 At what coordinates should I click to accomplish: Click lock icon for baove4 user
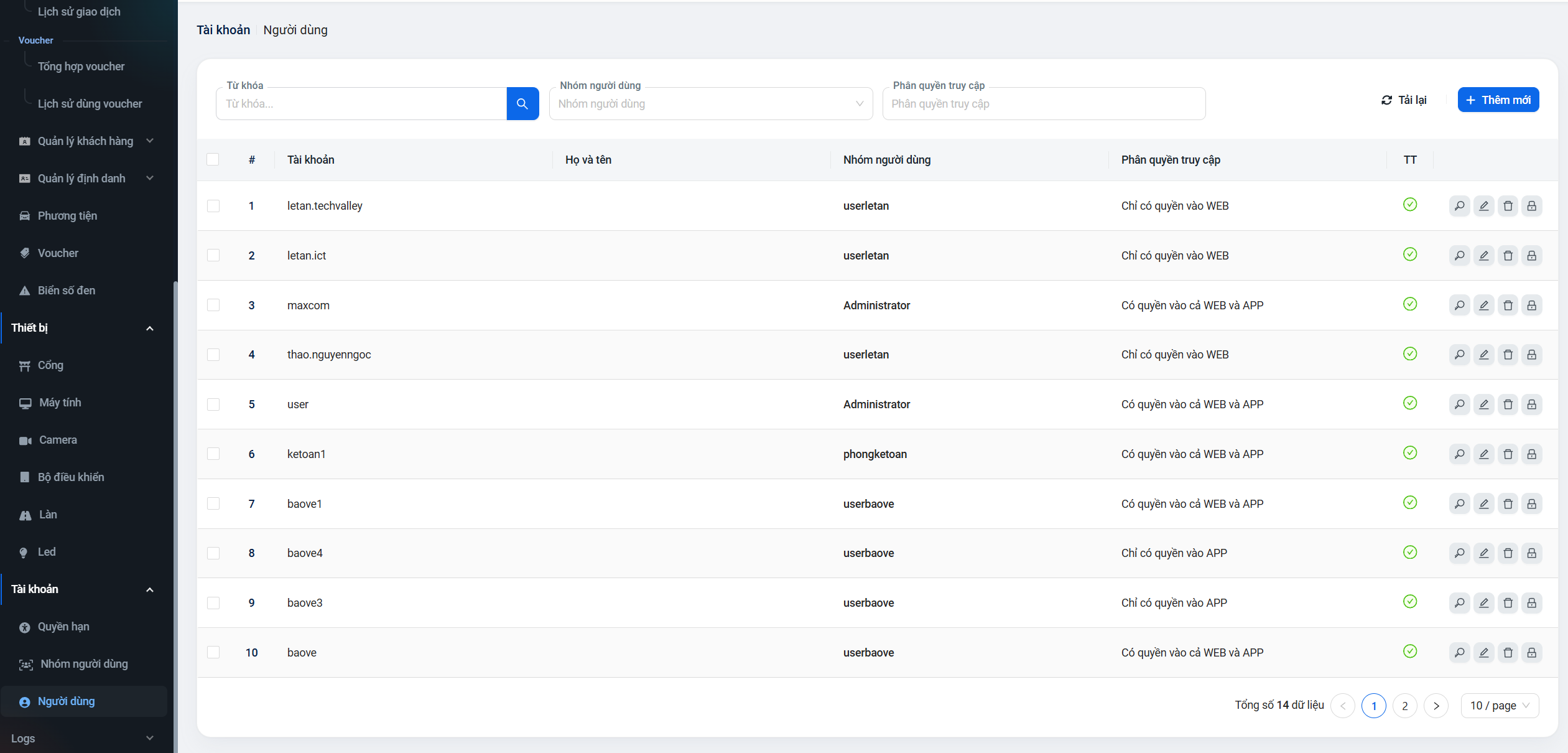point(1531,553)
